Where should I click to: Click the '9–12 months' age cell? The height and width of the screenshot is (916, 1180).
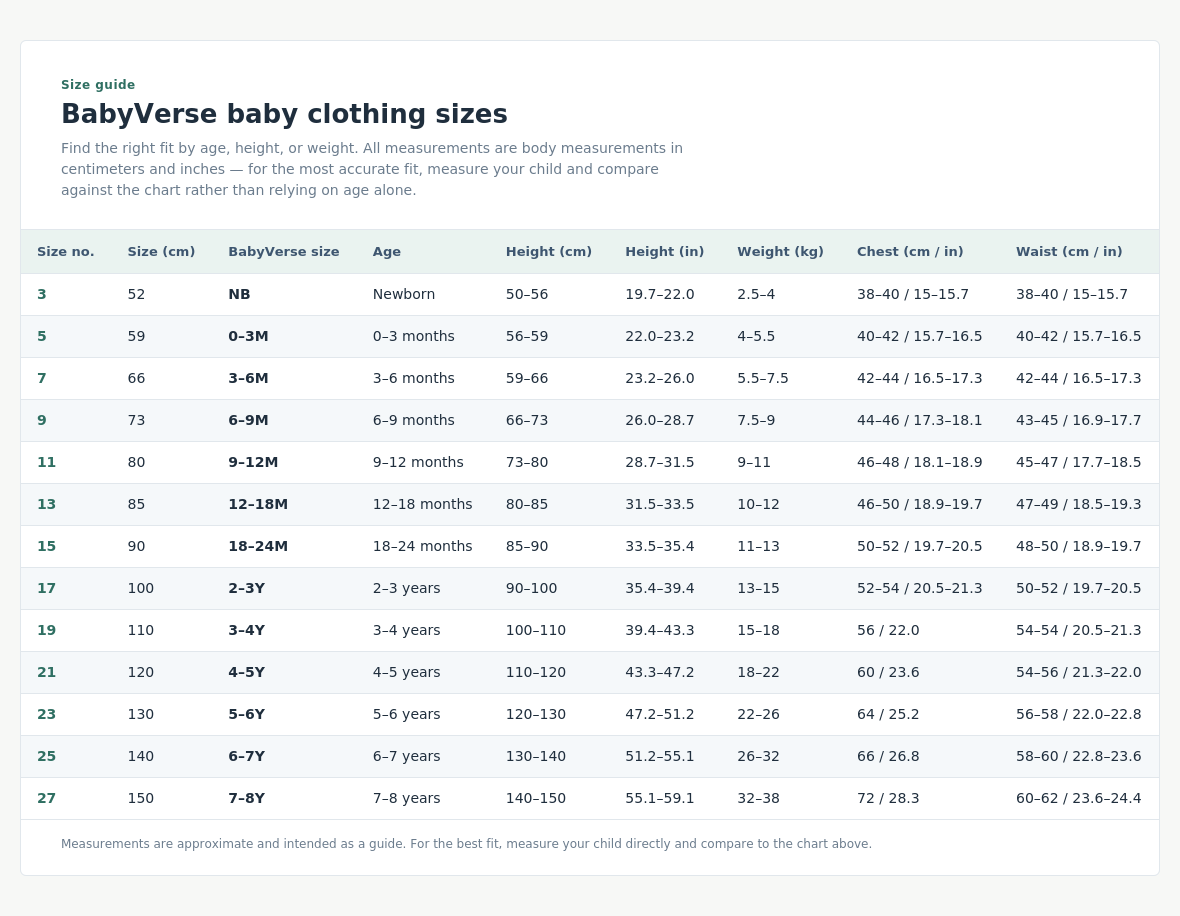point(418,463)
